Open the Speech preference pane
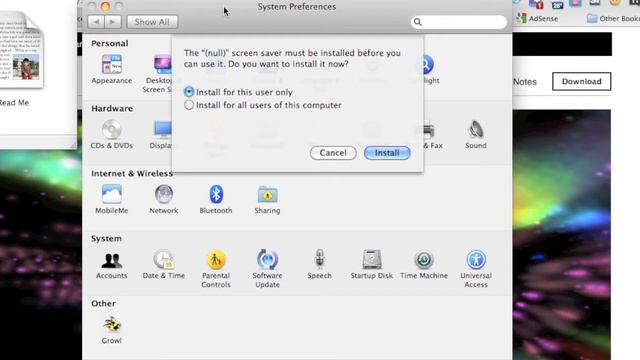640x360 pixels. point(319,264)
